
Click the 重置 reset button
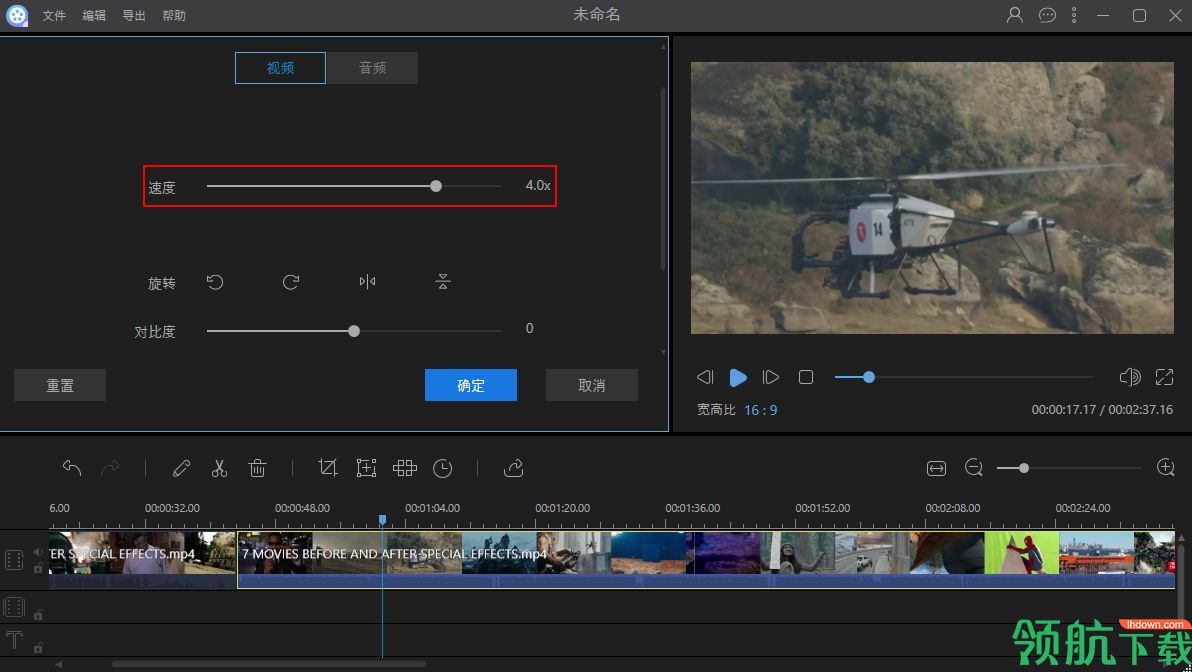point(60,385)
